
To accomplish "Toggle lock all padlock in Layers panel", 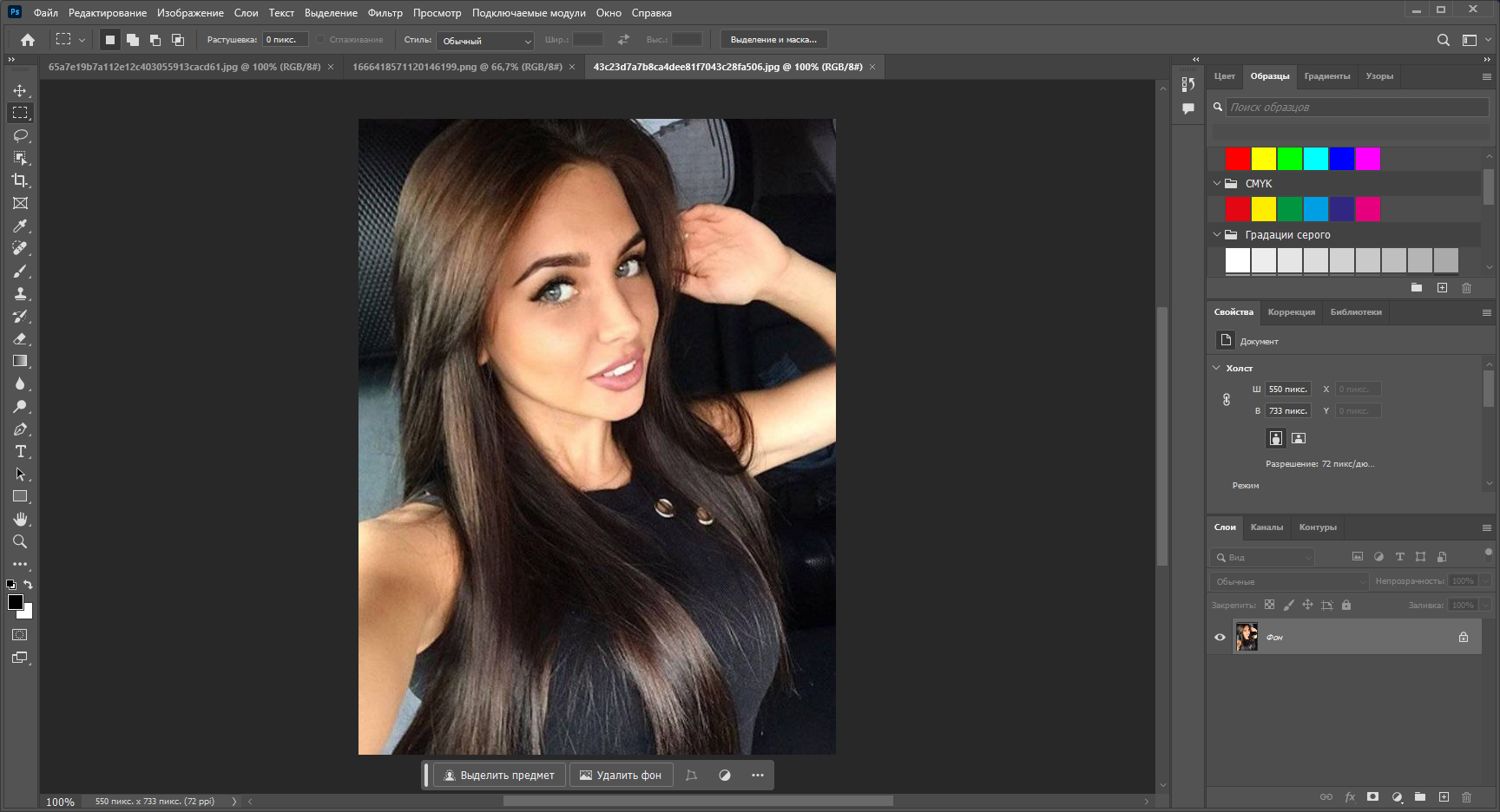I will pyautogui.click(x=1346, y=605).
